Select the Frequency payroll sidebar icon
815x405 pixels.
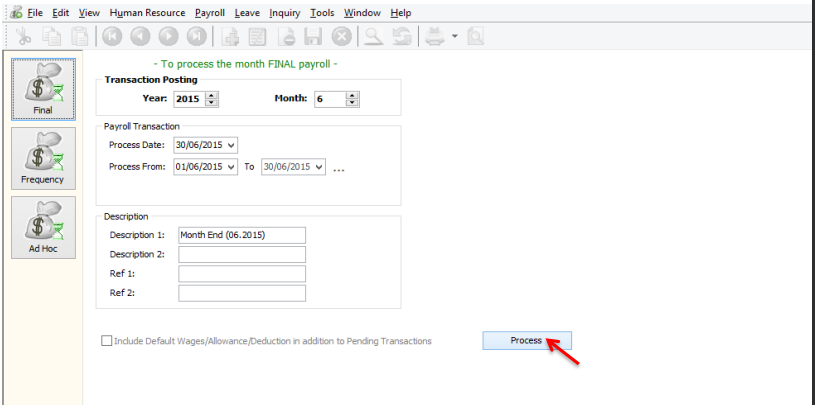[43, 157]
